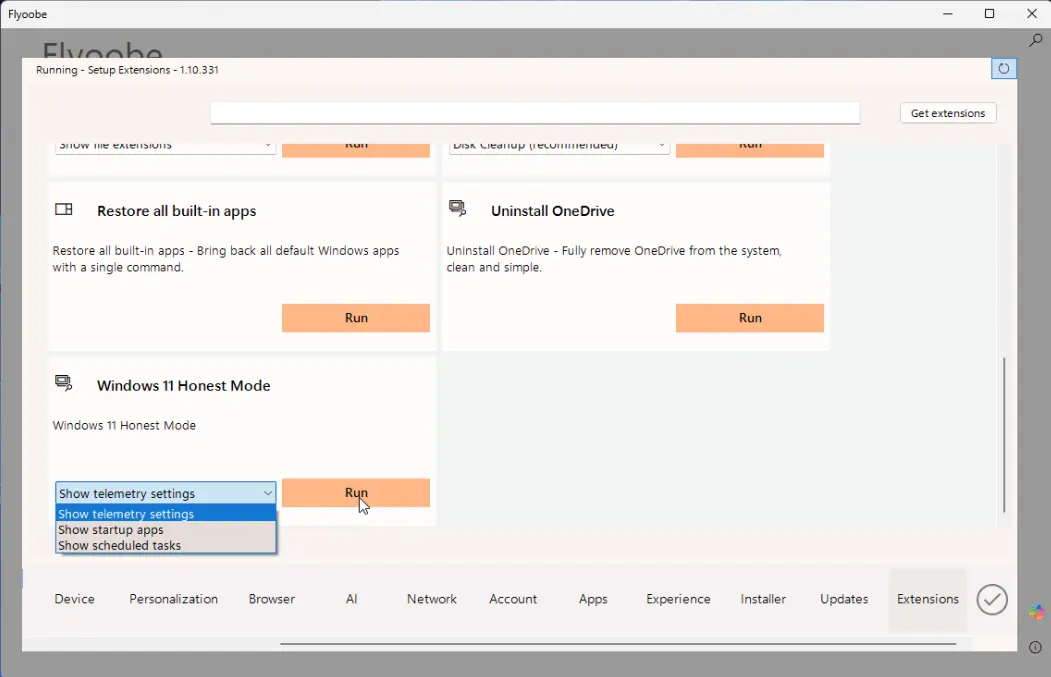Switch to the Updates tab
Viewport: 1051px width, 677px height.
(x=844, y=599)
